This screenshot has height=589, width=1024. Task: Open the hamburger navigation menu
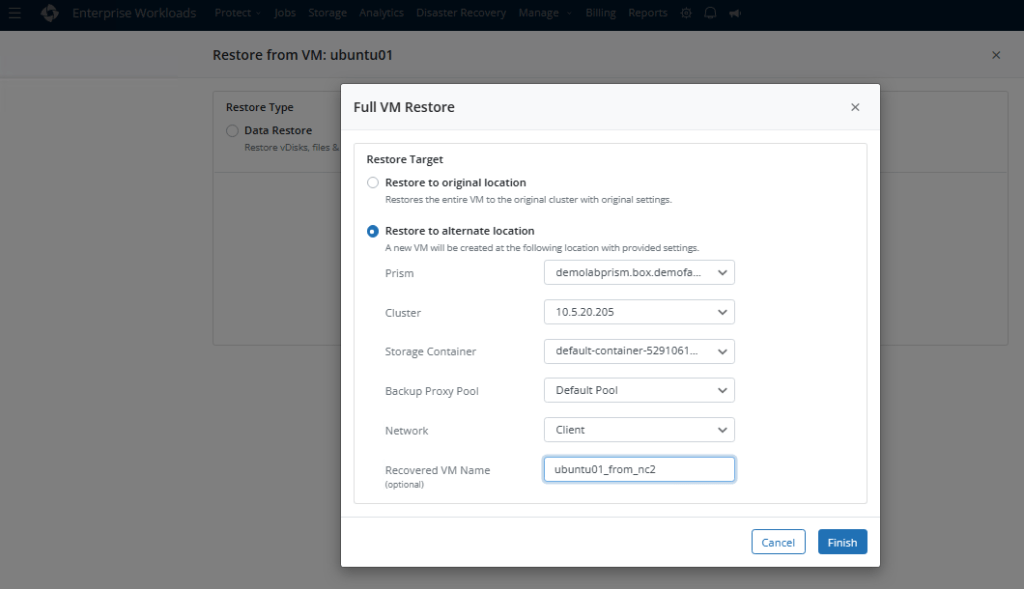click(x=15, y=14)
